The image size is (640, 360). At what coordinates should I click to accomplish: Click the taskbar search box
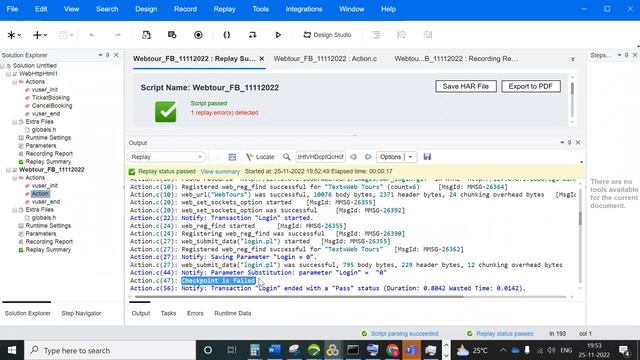point(110,350)
